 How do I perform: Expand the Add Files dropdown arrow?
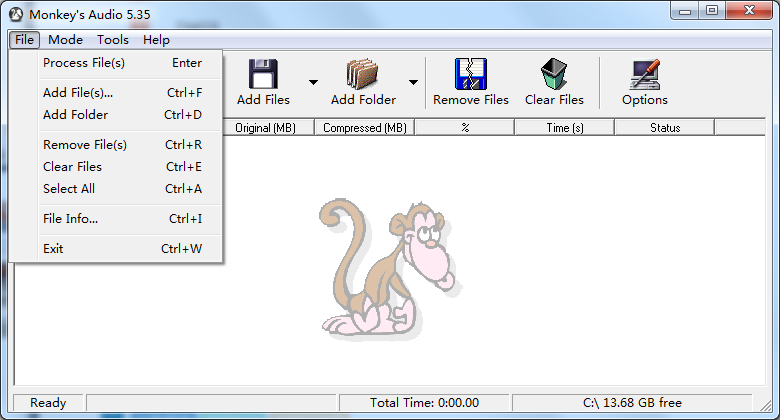[x=313, y=82]
